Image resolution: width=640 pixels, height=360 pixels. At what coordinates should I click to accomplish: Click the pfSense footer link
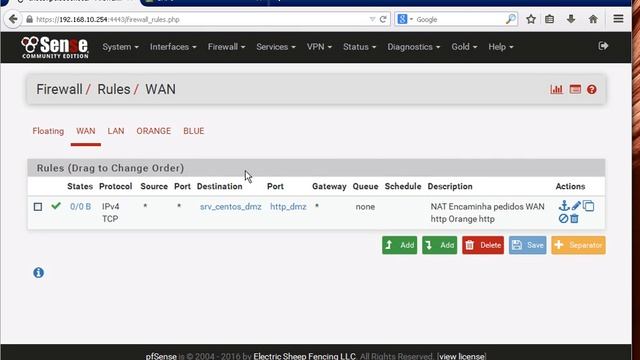(161, 356)
